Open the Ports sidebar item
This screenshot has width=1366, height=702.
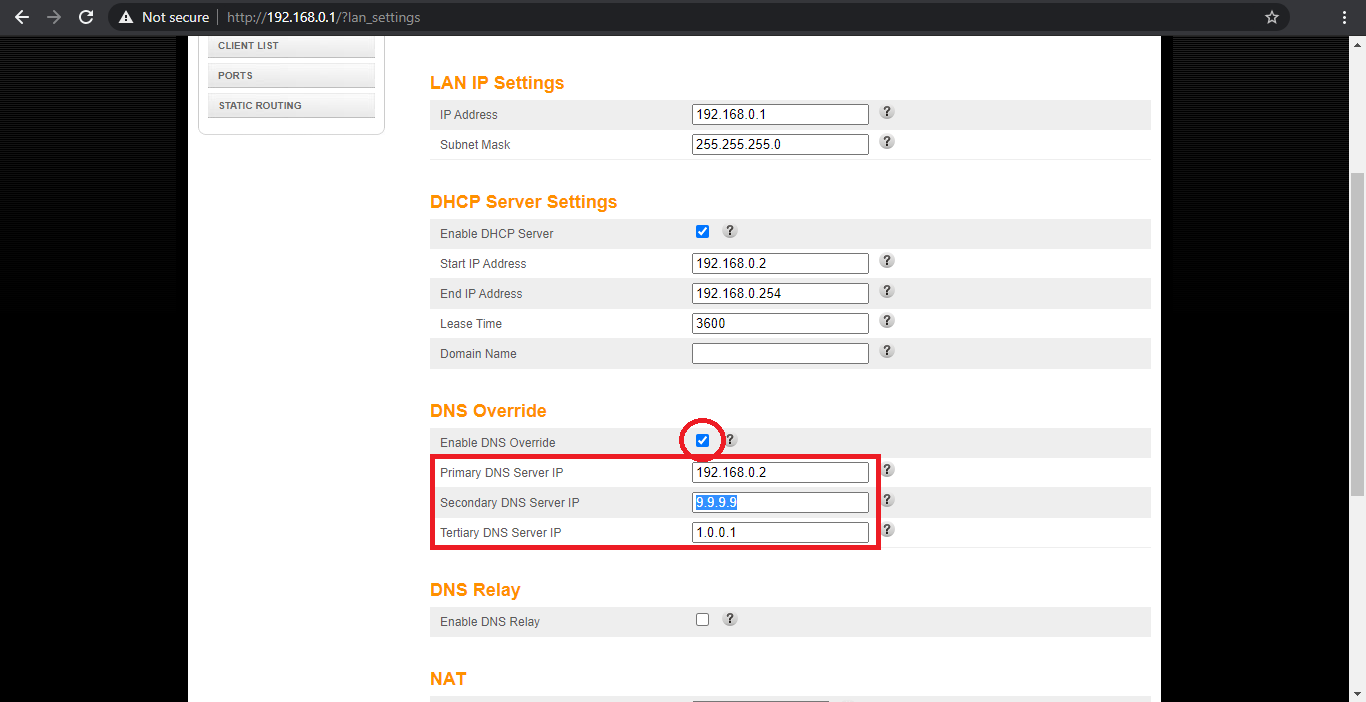coord(291,76)
